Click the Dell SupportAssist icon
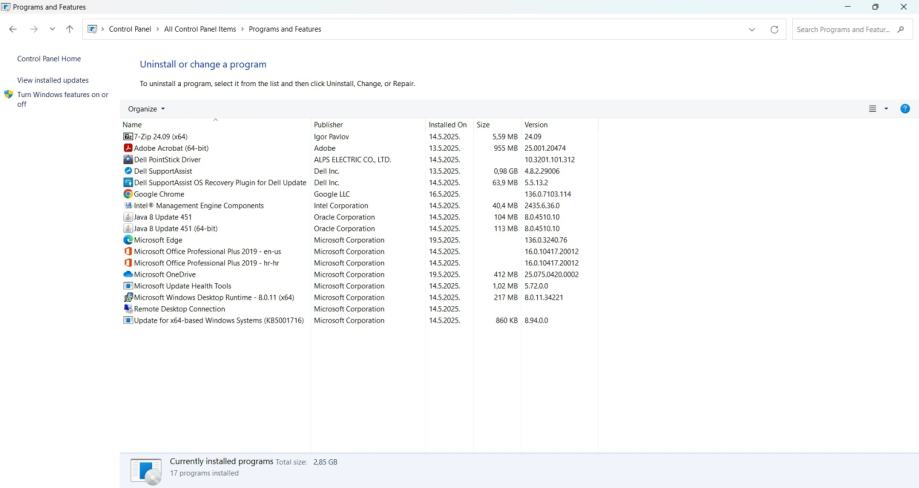This screenshot has width=919, height=488. [128, 171]
